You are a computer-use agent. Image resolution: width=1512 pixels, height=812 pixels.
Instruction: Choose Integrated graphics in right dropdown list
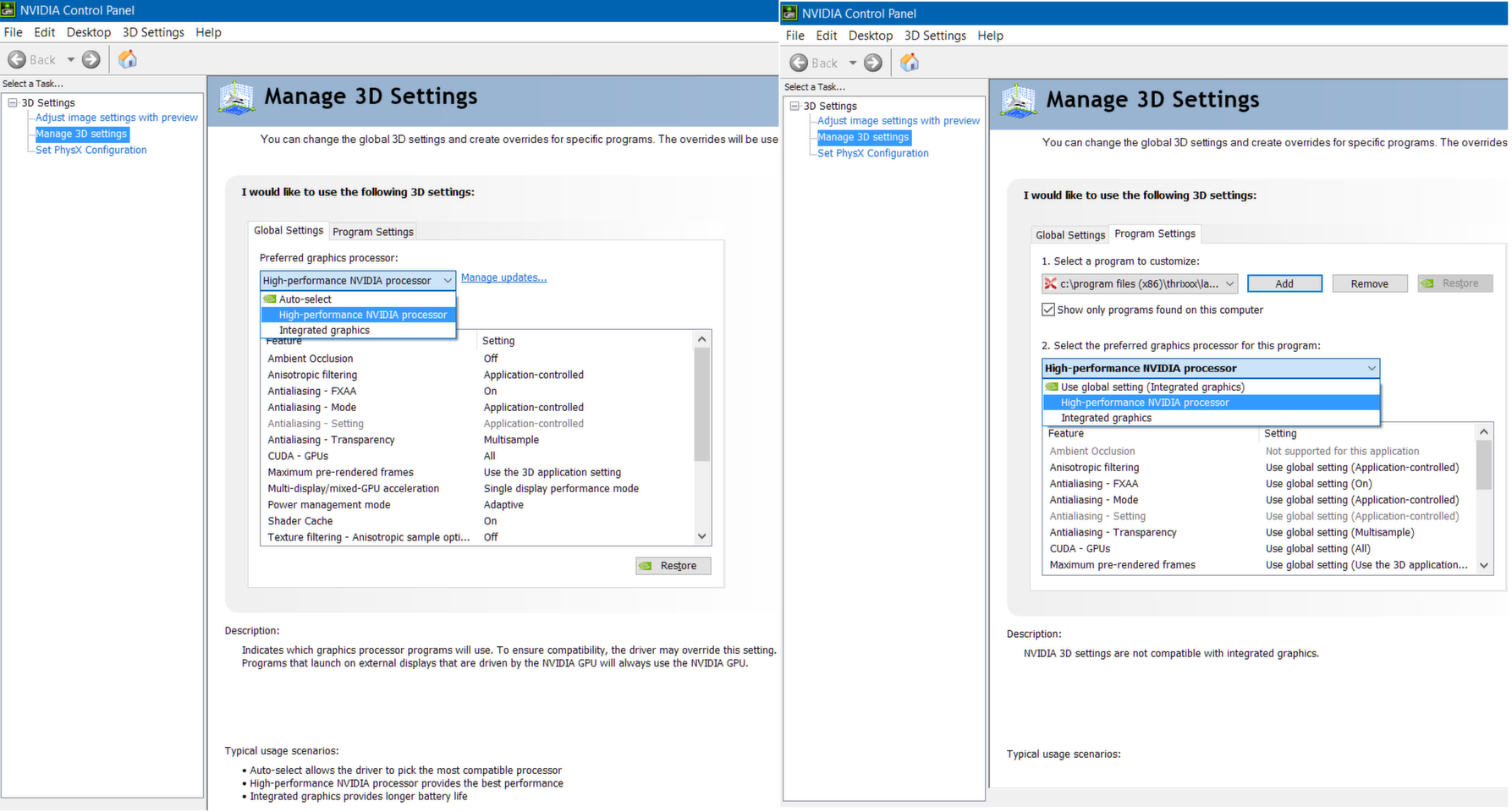1211,418
